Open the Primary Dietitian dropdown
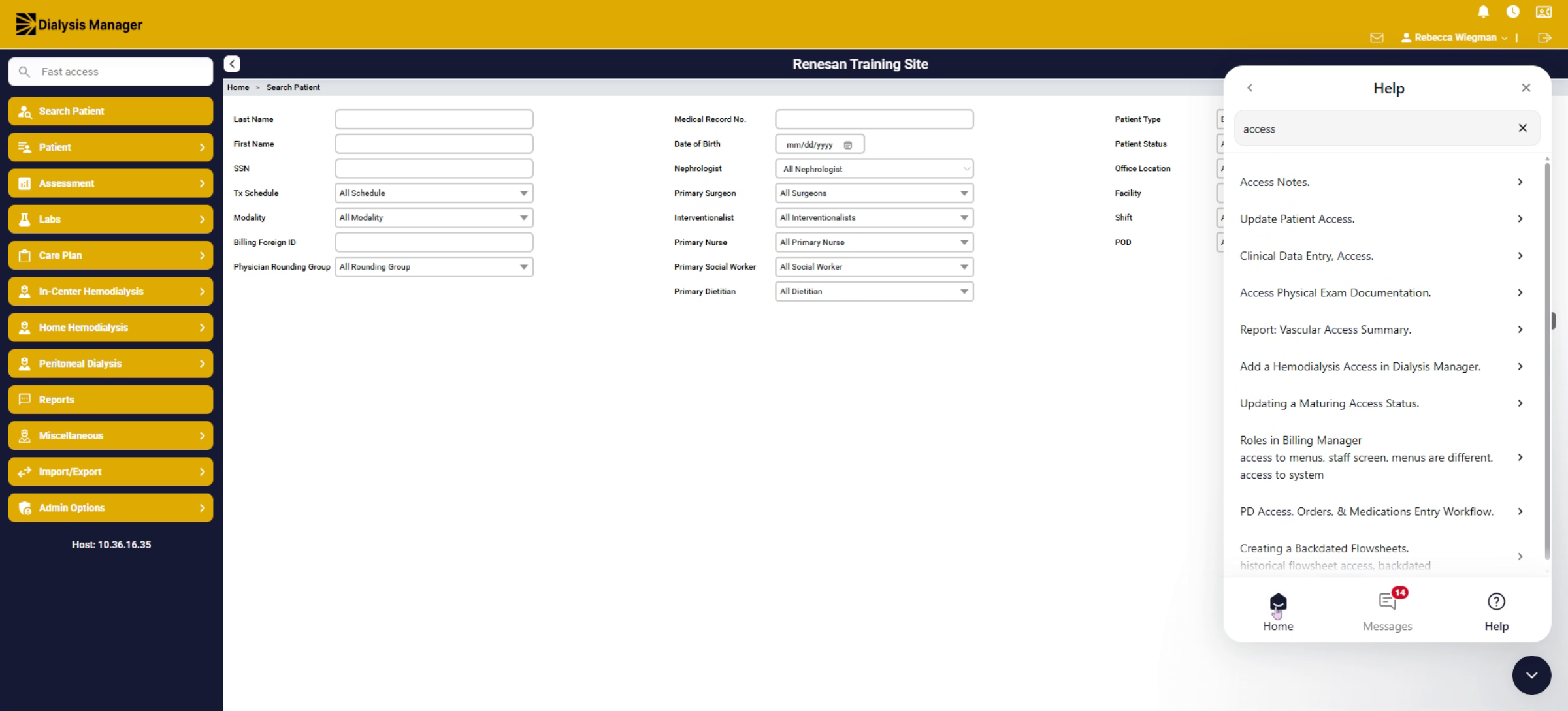The width and height of the screenshot is (1568, 711). (x=874, y=292)
